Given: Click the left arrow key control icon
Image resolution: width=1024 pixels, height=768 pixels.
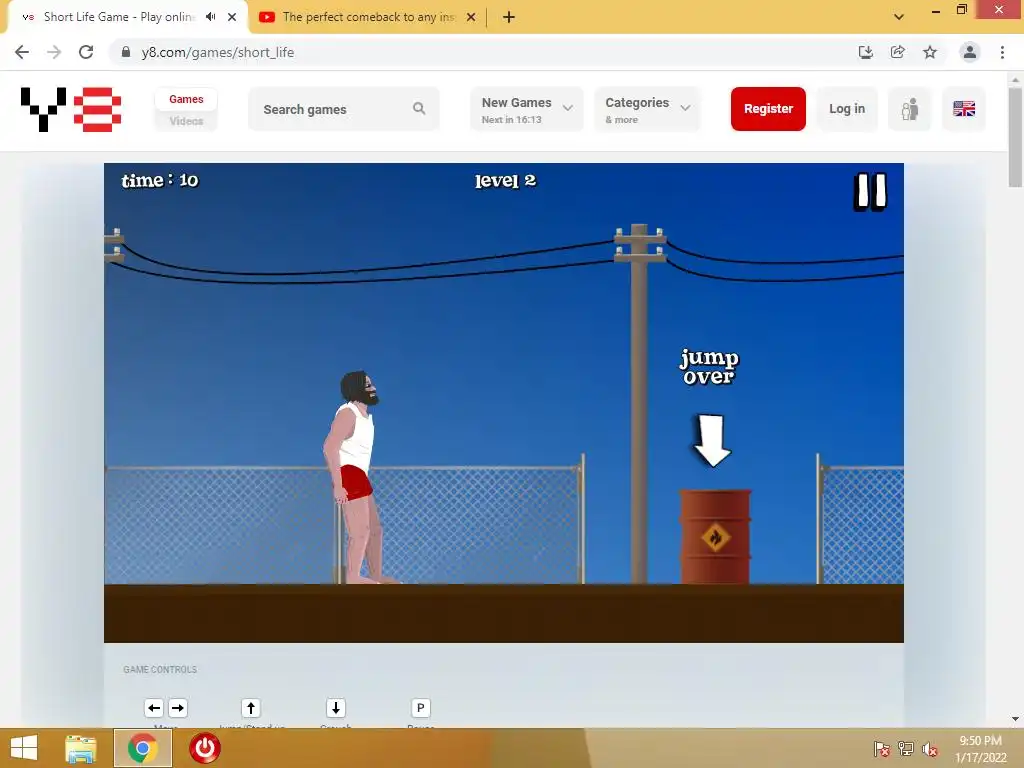Looking at the screenshot, I should coord(154,708).
